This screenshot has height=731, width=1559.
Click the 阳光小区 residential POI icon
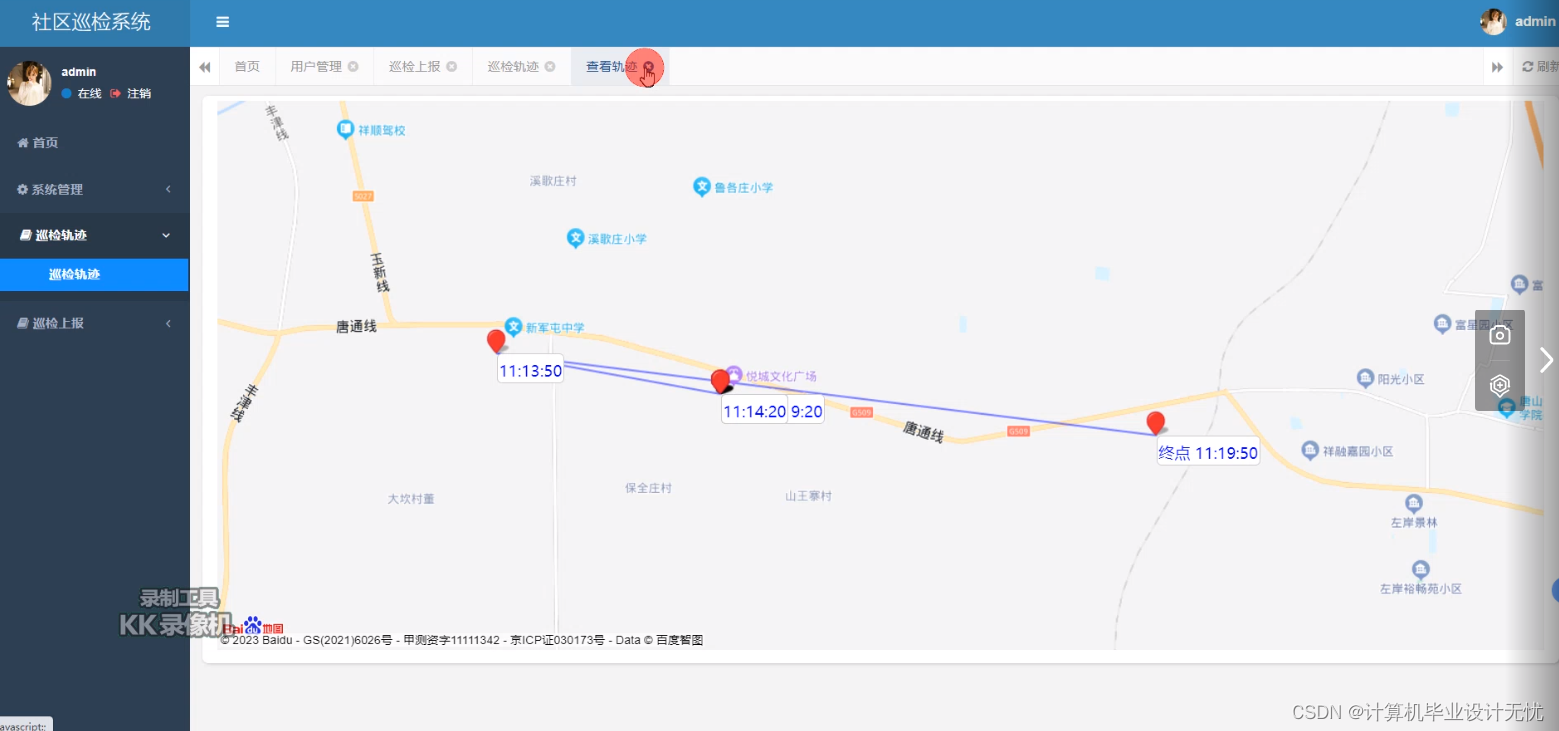click(1366, 378)
